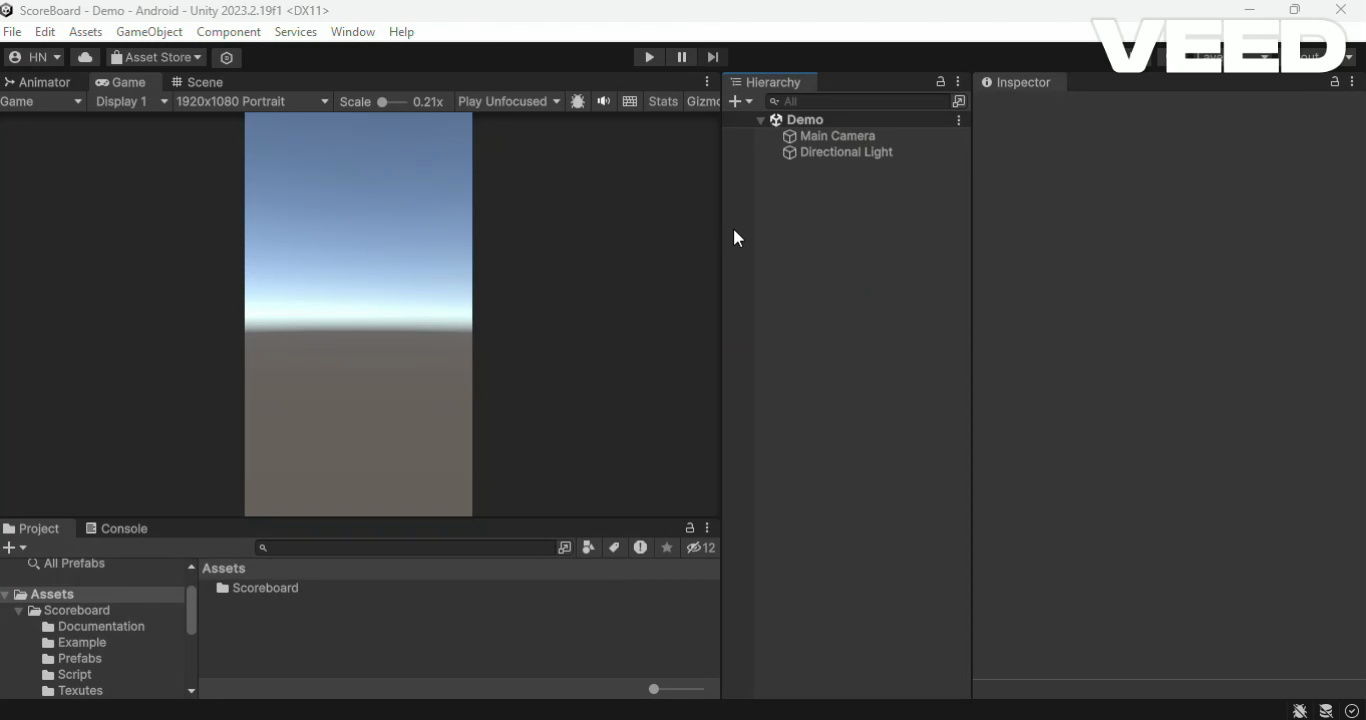Open the Demo scene options menu
The width and height of the screenshot is (1366, 720).
[959, 120]
